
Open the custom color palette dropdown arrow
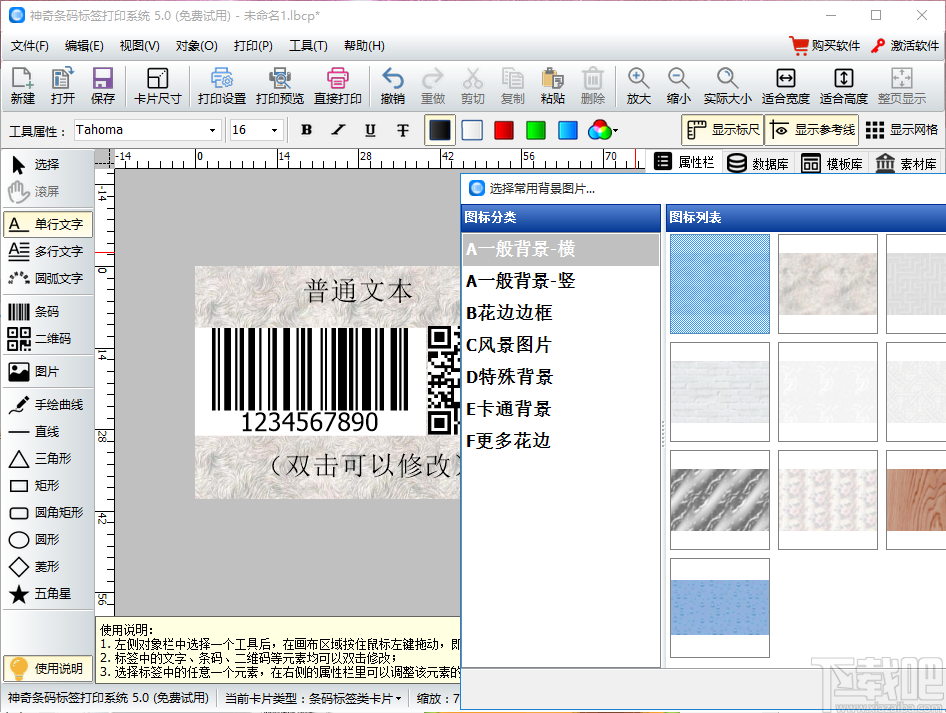[x=615, y=130]
